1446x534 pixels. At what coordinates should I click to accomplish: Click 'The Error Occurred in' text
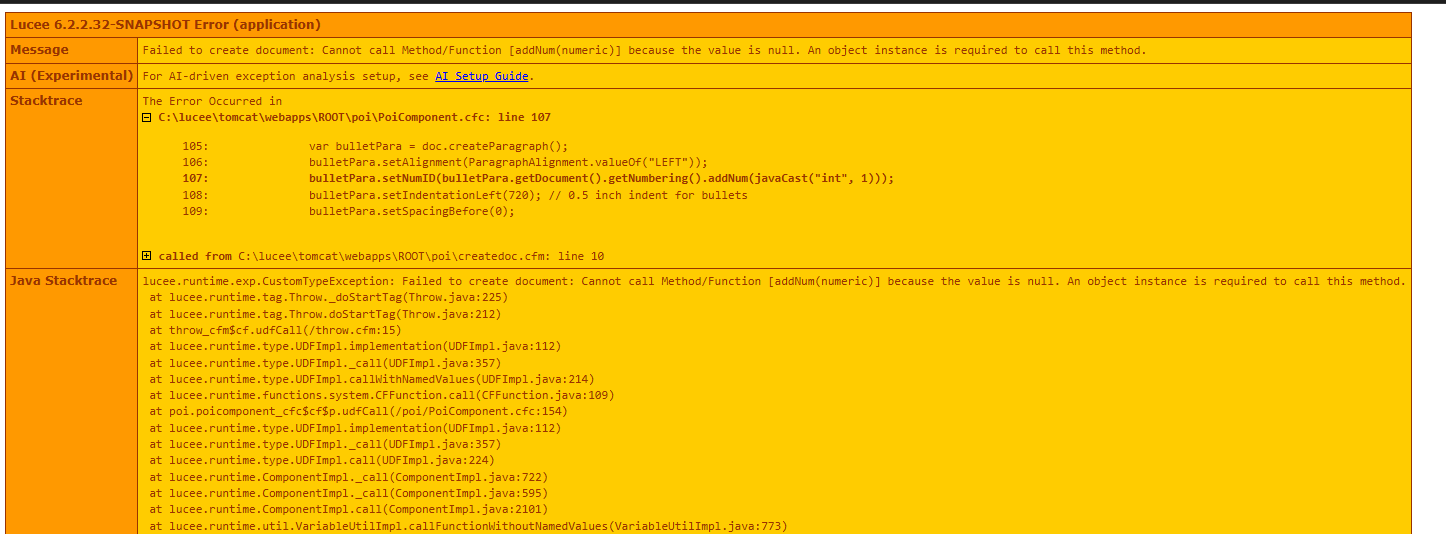pos(212,101)
